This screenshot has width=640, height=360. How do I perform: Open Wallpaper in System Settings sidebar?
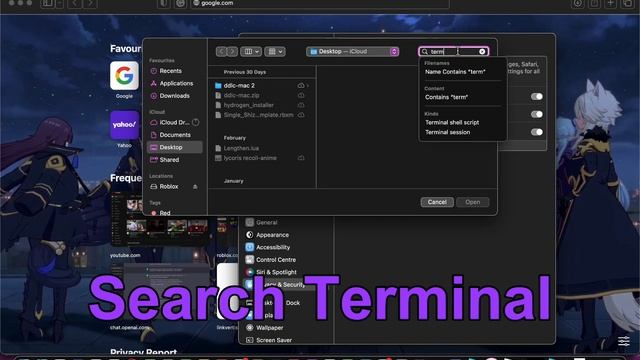(x=269, y=327)
